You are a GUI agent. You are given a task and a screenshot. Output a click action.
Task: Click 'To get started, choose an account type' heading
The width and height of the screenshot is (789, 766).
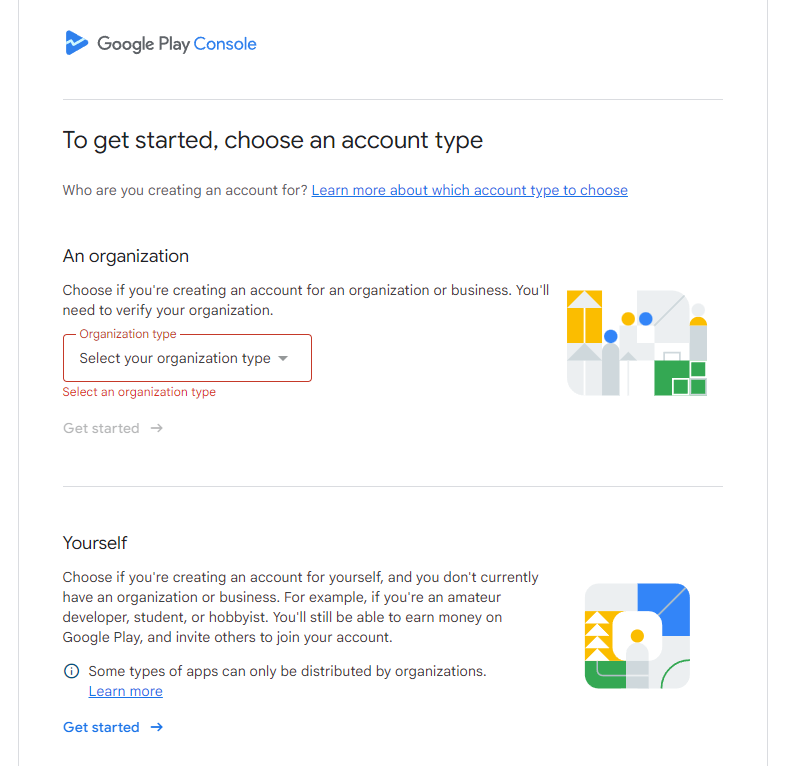(272, 140)
